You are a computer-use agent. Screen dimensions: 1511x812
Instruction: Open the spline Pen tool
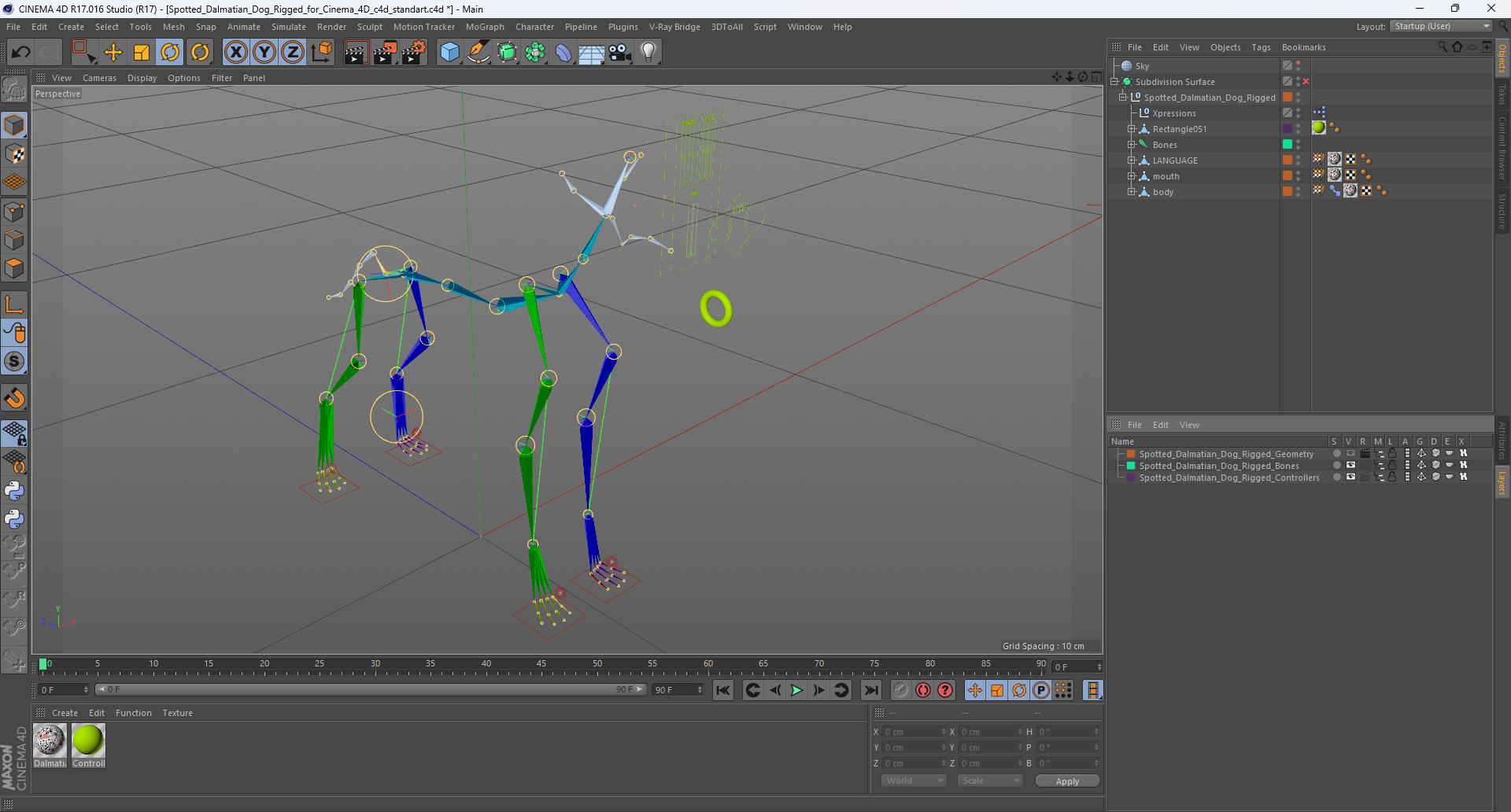click(478, 53)
